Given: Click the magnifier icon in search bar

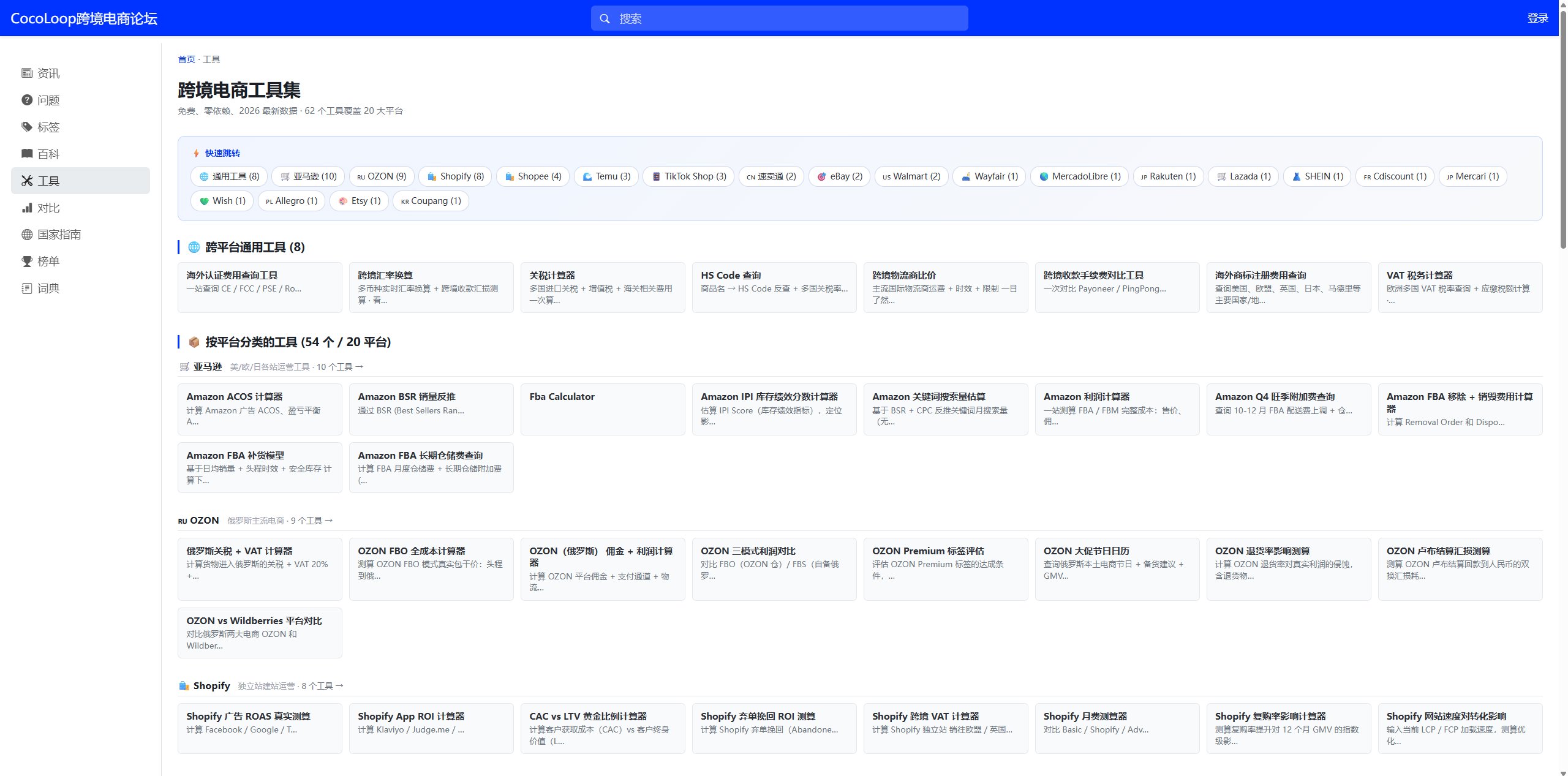Looking at the screenshot, I should pos(605,18).
